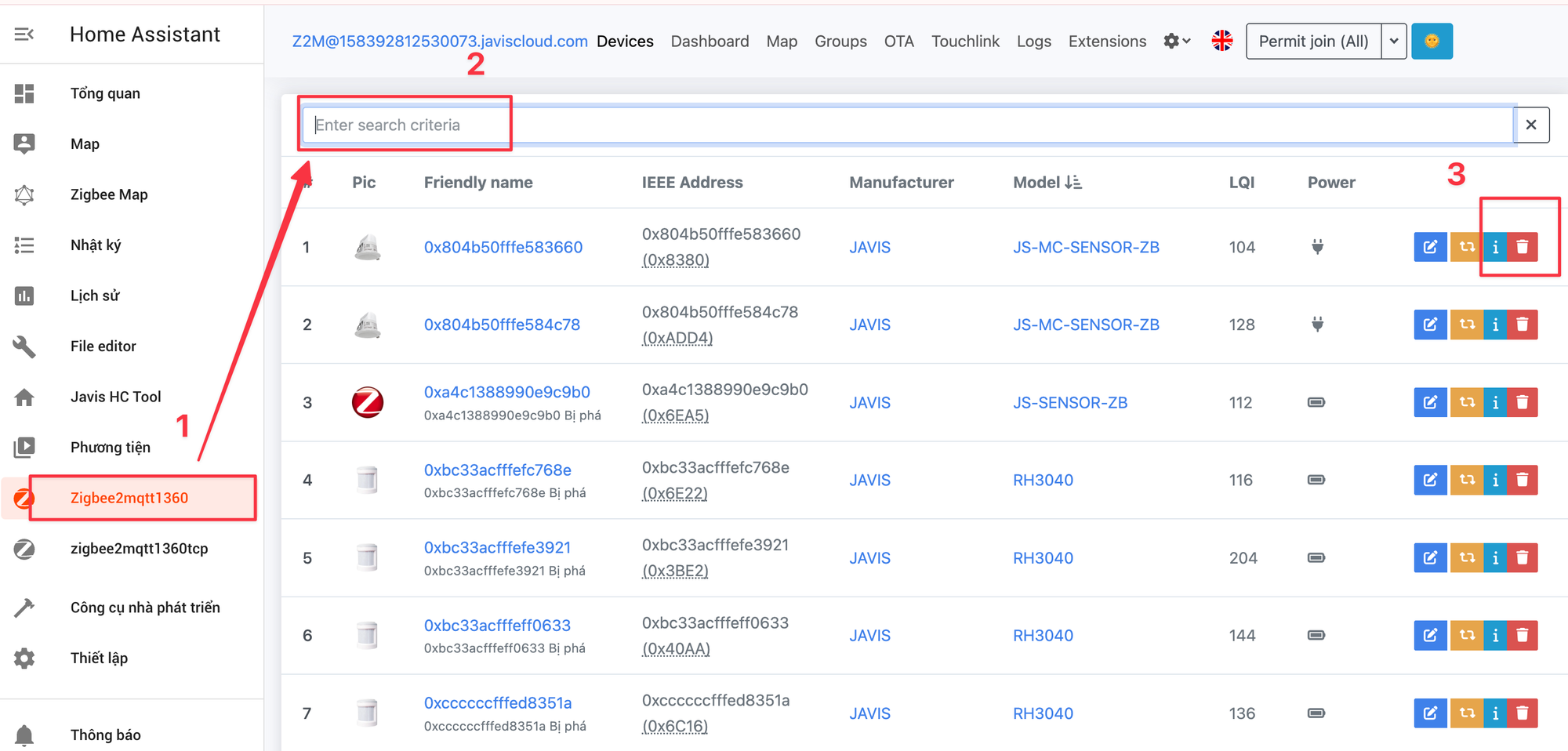Click the Thông báo bell notification item

click(x=105, y=735)
